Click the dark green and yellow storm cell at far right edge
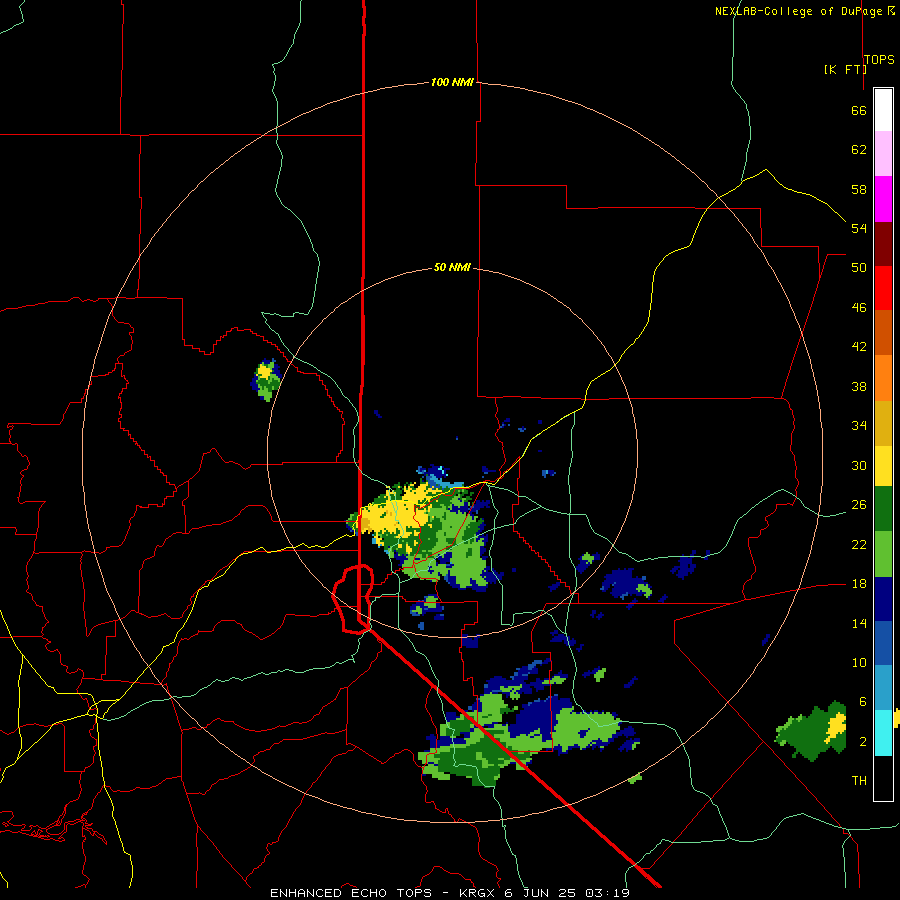Image resolution: width=900 pixels, height=900 pixels. tap(812, 731)
